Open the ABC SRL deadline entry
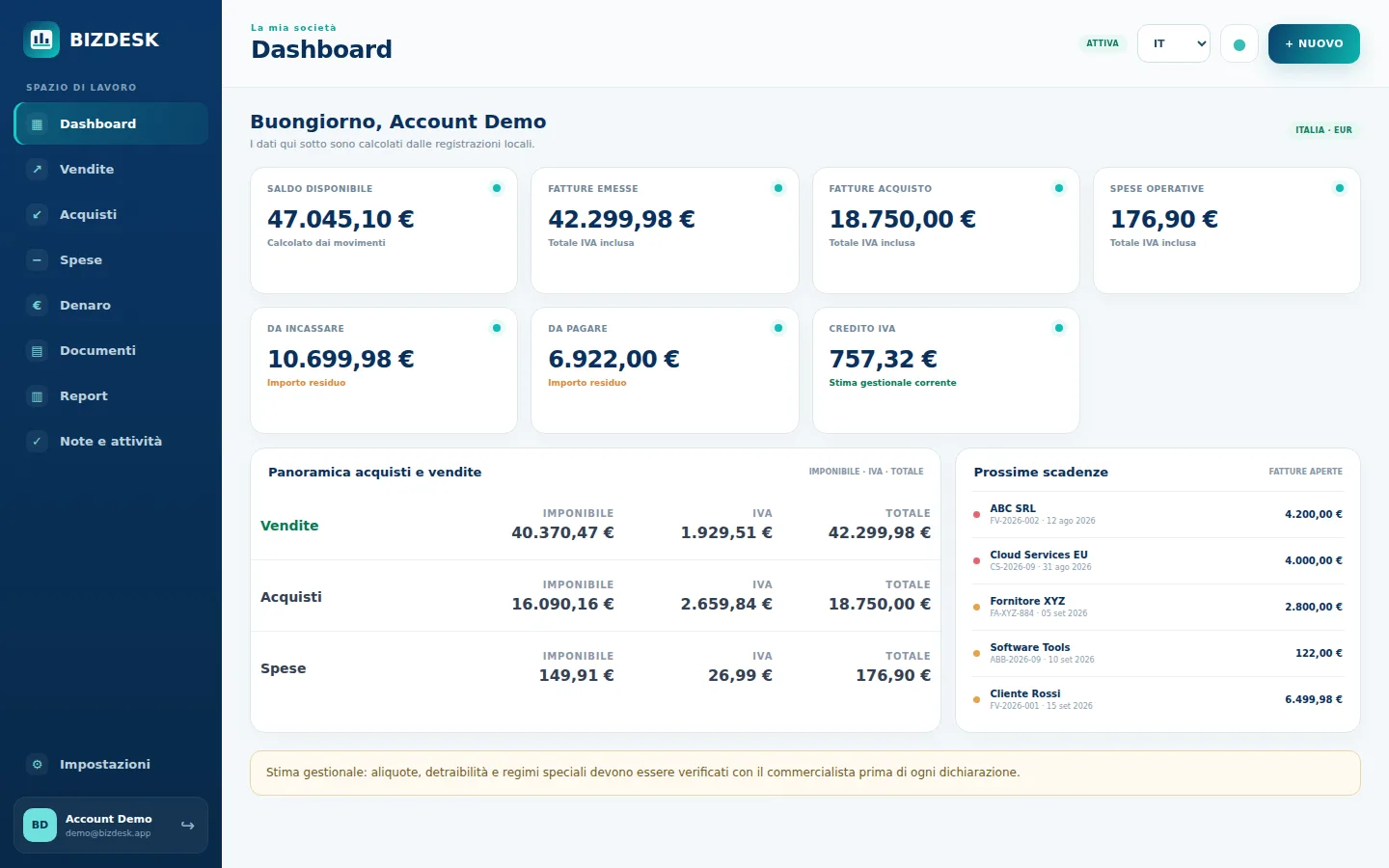The height and width of the screenshot is (868, 1389). 1157,514
